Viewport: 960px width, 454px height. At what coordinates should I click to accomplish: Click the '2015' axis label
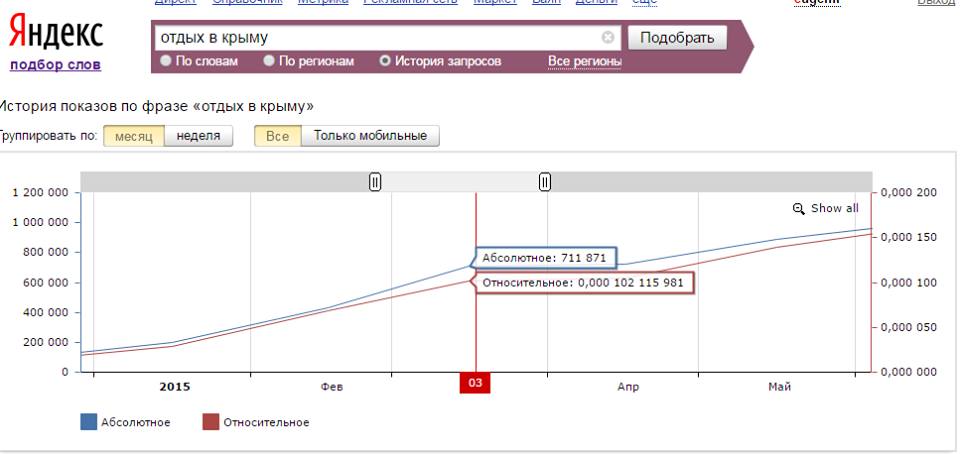pyautogui.click(x=174, y=387)
